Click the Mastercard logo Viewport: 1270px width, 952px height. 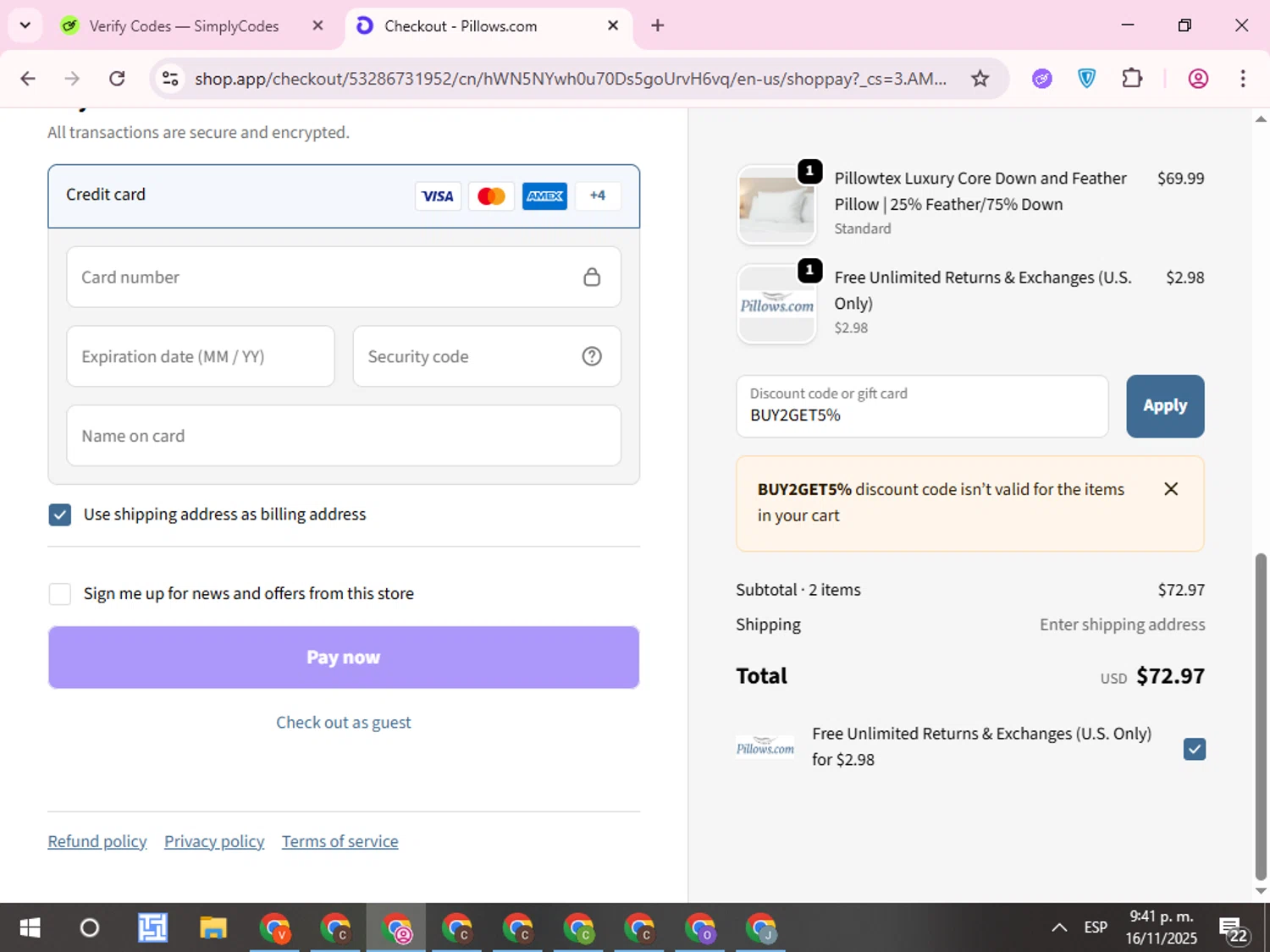pyautogui.click(x=491, y=196)
